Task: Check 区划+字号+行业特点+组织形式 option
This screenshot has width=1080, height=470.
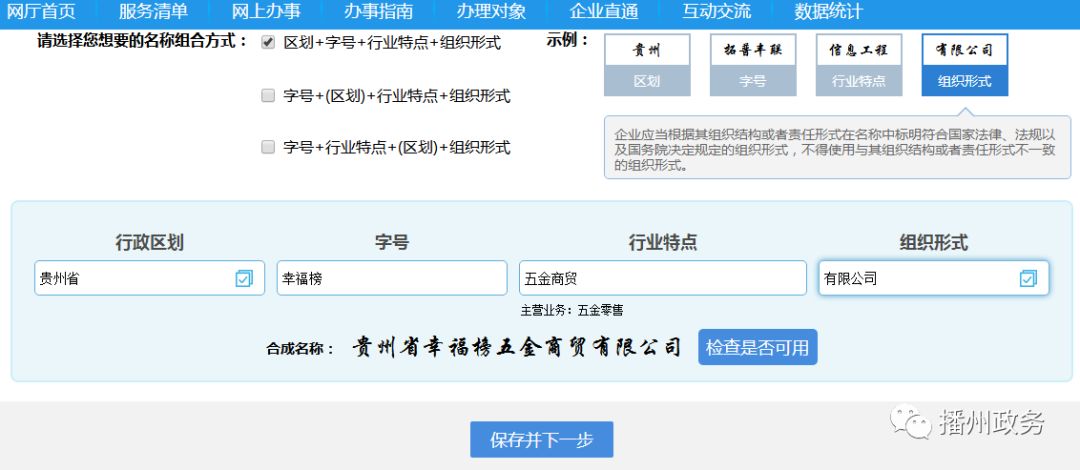Action: (x=268, y=43)
